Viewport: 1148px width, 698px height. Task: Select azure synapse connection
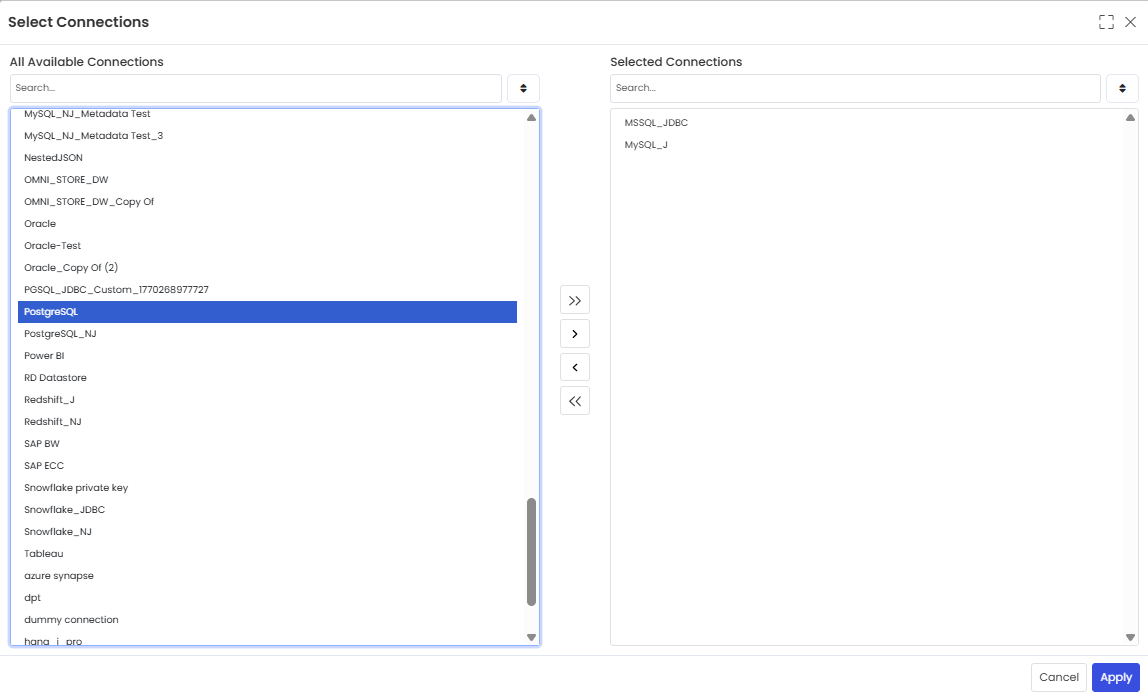(267, 576)
